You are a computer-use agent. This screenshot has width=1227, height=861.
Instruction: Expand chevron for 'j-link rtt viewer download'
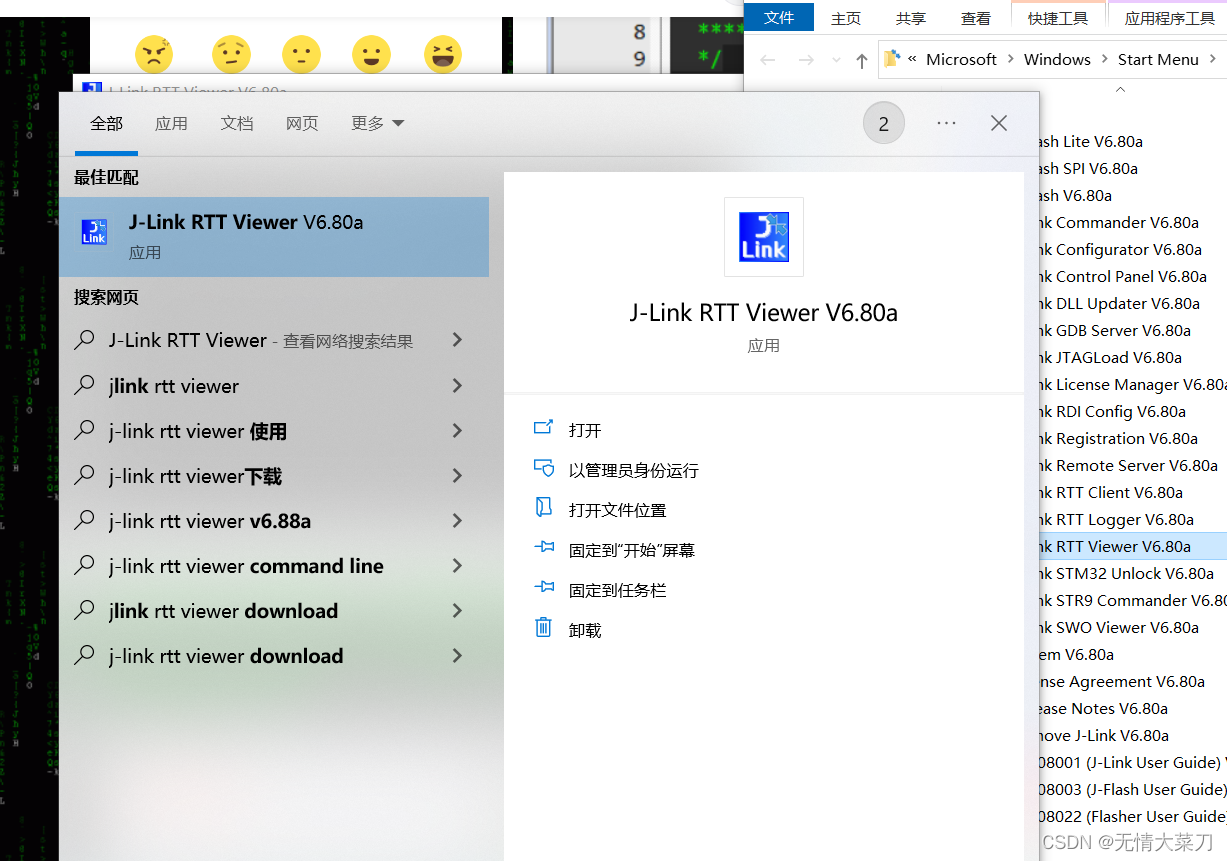point(458,655)
